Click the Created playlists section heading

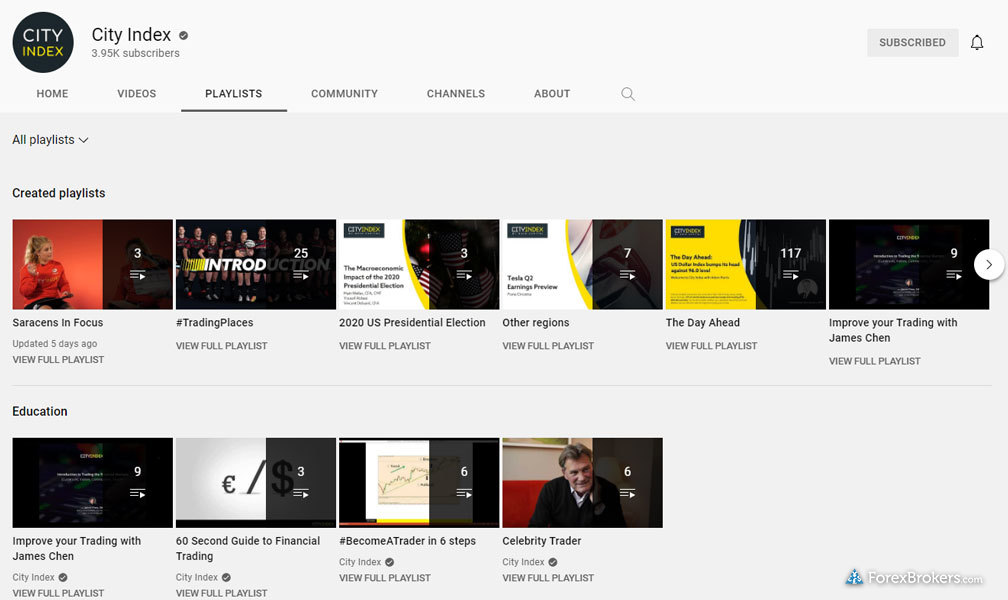[58, 193]
